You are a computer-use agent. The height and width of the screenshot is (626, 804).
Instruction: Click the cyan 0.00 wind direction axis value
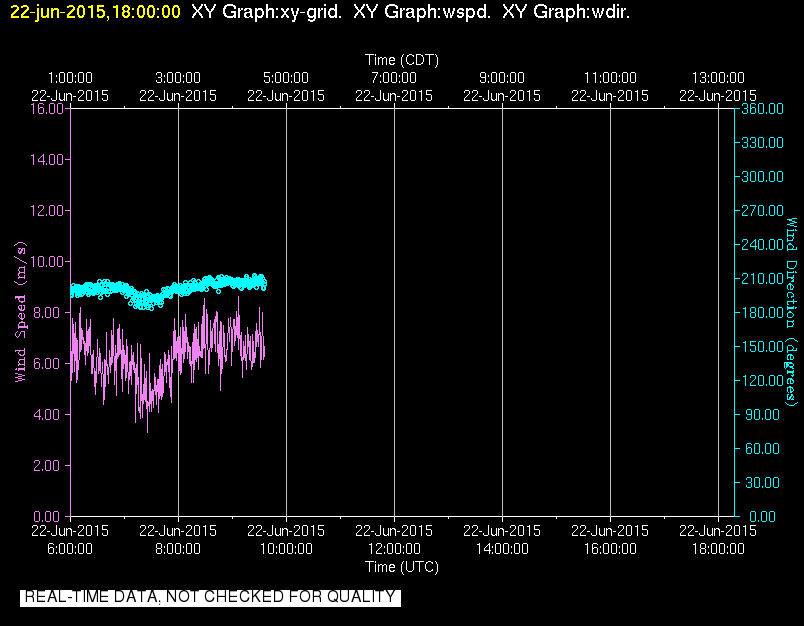(x=762, y=516)
